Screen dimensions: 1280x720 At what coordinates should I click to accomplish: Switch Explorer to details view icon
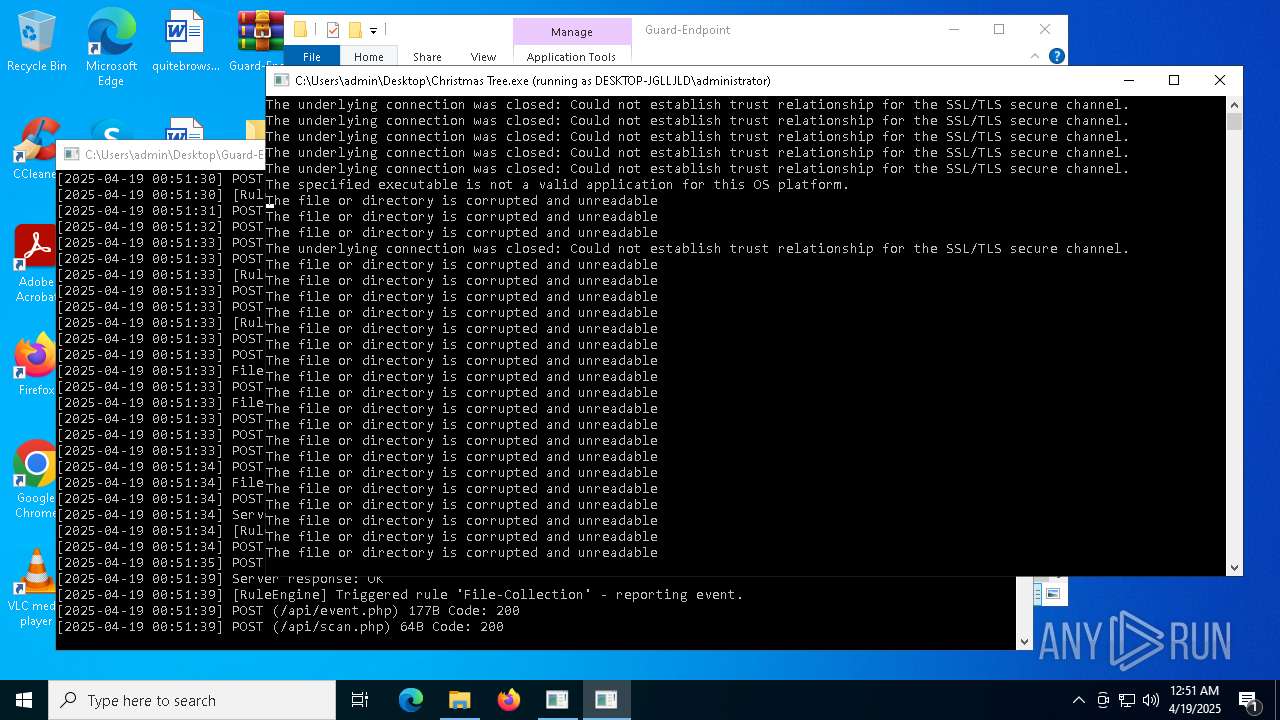click(1039, 593)
